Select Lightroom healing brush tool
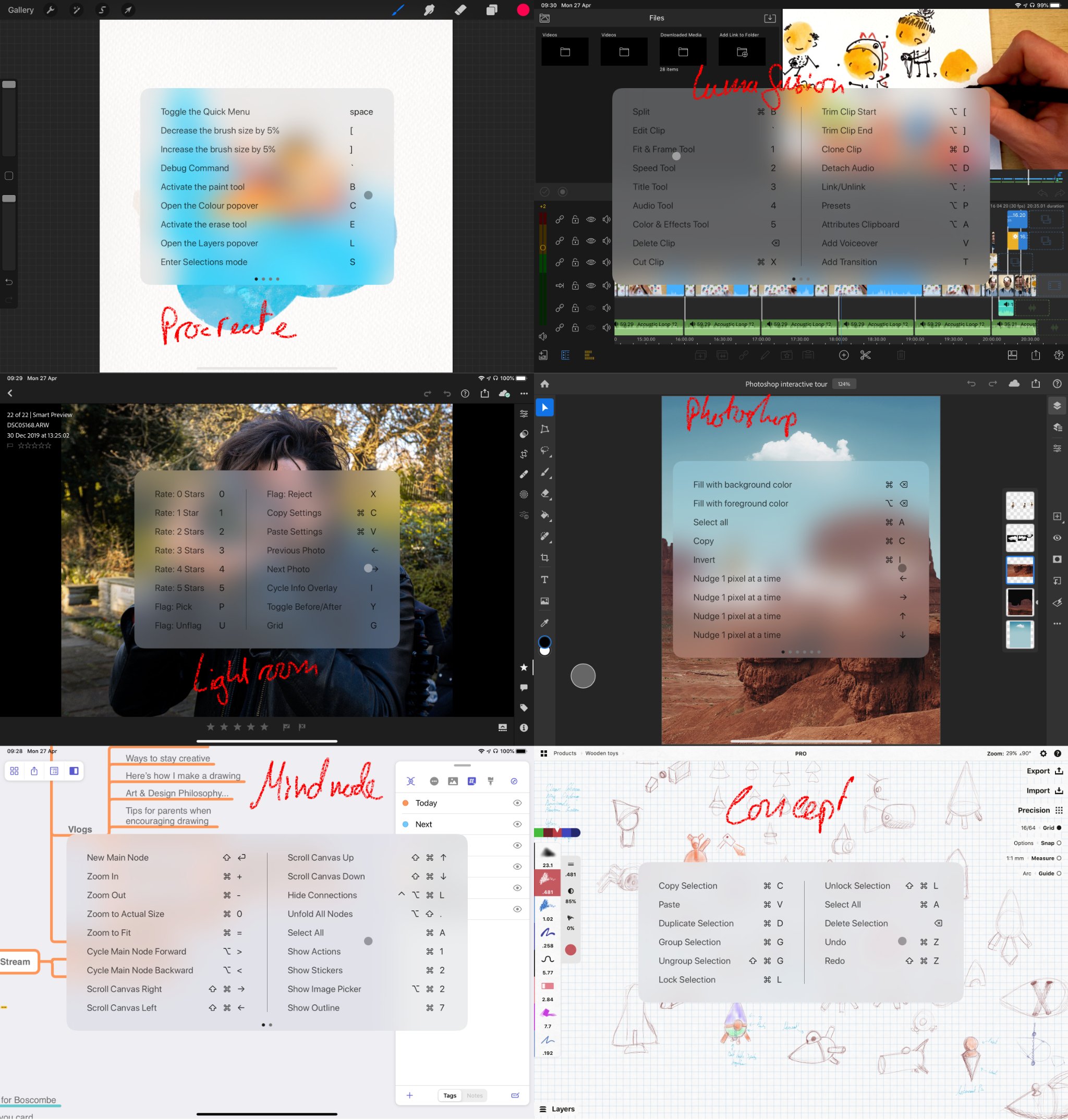The width and height of the screenshot is (1068, 1120). (x=524, y=474)
